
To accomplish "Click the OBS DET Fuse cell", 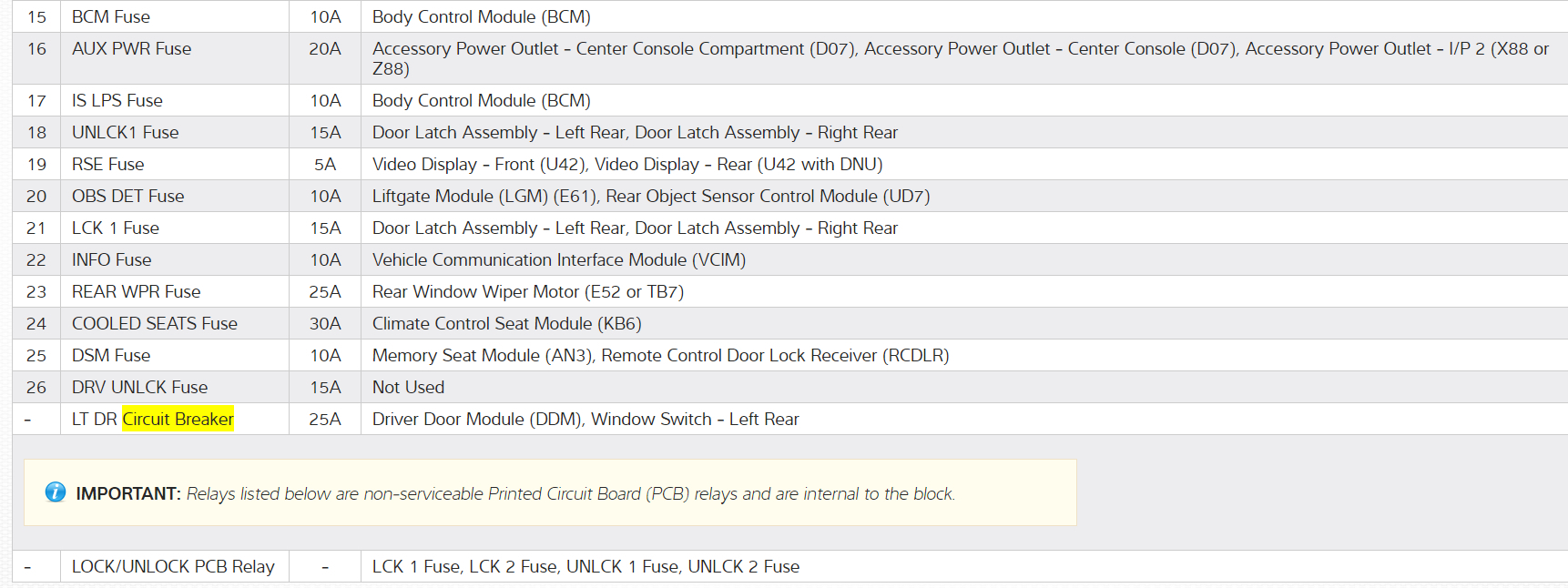I will [x=127, y=196].
